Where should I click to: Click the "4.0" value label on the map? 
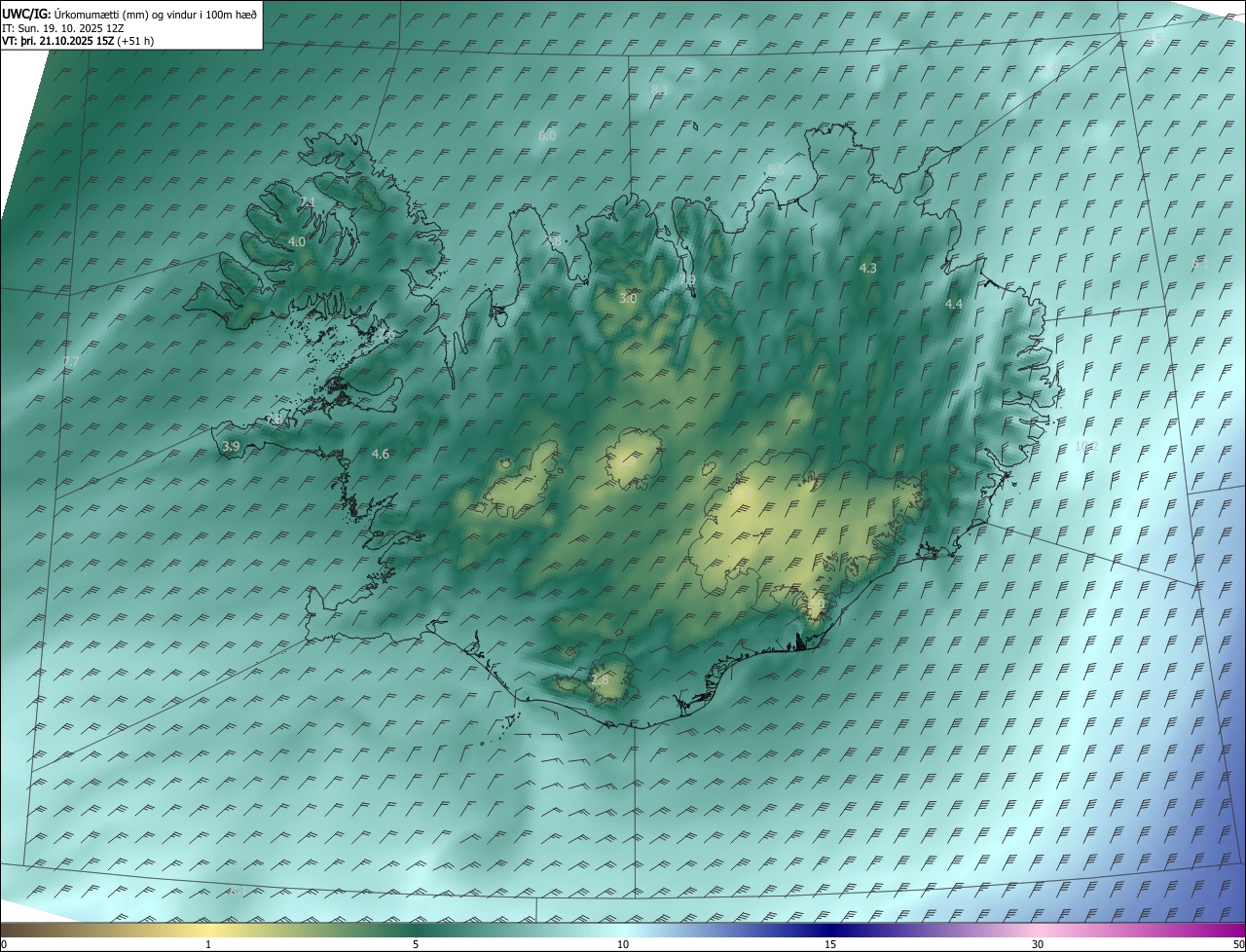click(297, 241)
